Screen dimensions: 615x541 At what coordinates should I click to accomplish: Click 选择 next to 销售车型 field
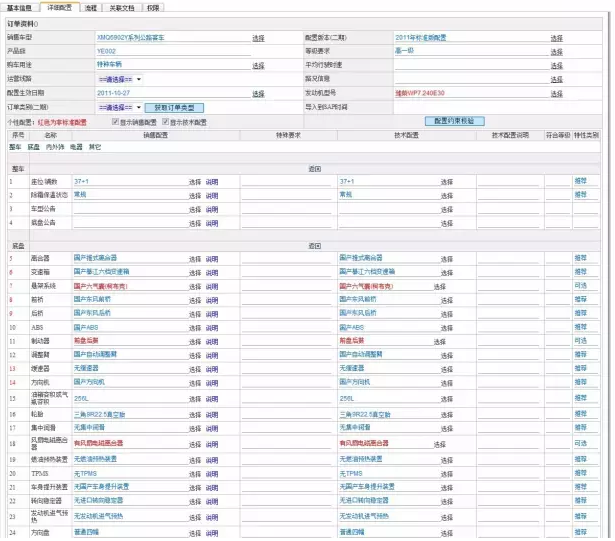258,38
